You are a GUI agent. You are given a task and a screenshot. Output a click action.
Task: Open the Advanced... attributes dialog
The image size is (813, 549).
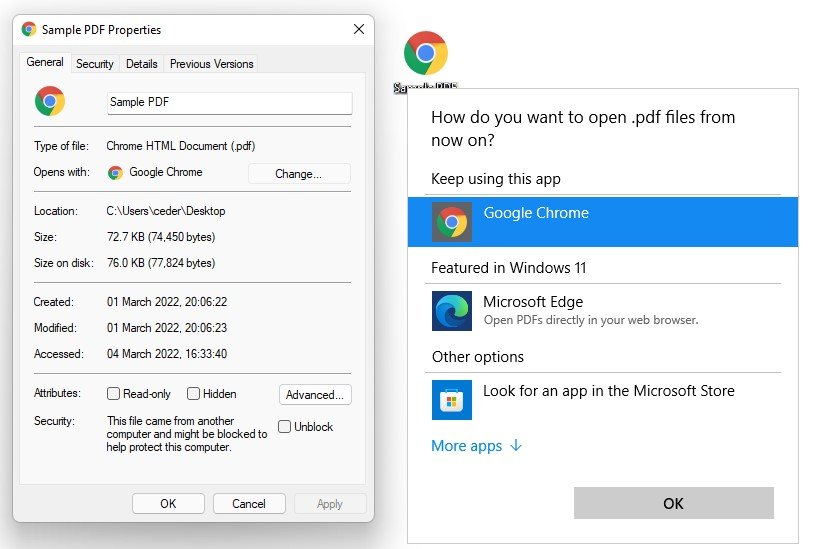click(x=315, y=395)
